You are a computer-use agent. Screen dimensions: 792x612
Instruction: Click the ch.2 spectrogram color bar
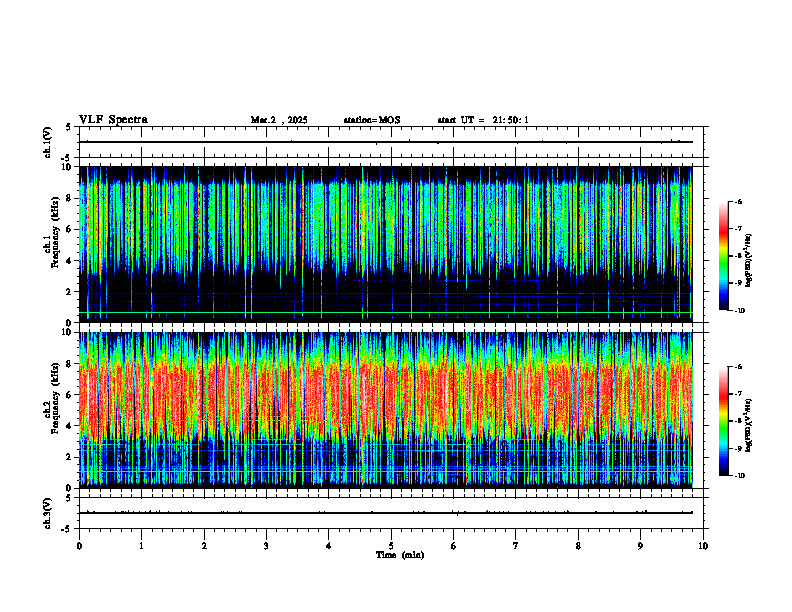click(723, 421)
